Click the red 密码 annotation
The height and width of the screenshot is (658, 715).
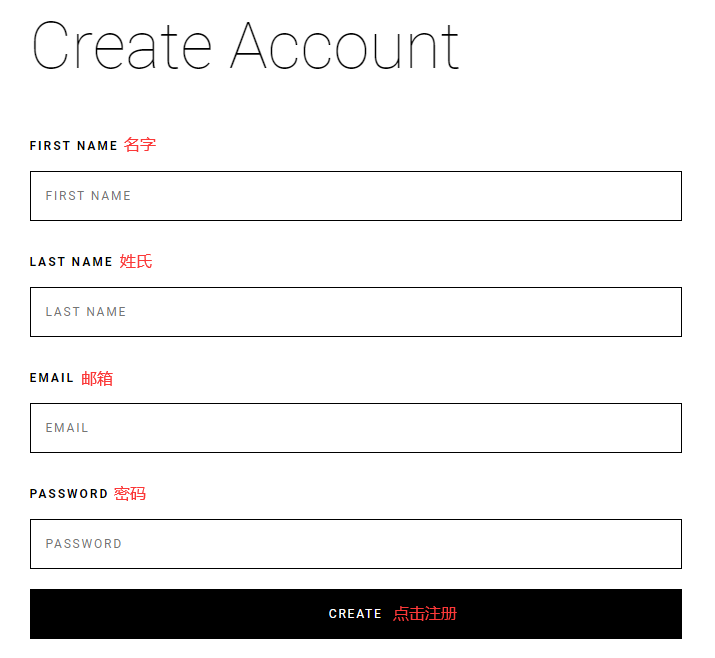click(130, 494)
